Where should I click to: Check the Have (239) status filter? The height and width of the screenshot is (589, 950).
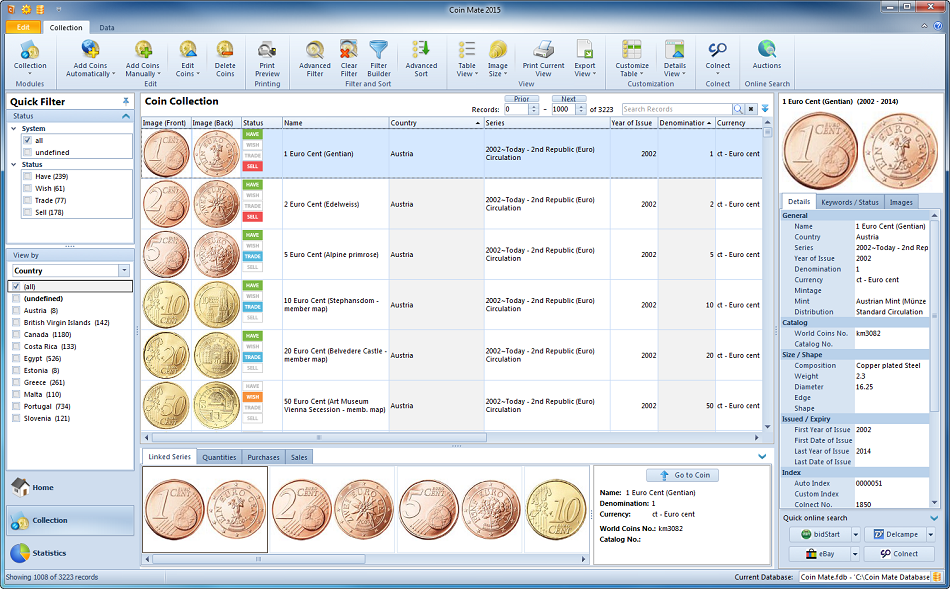point(27,176)
